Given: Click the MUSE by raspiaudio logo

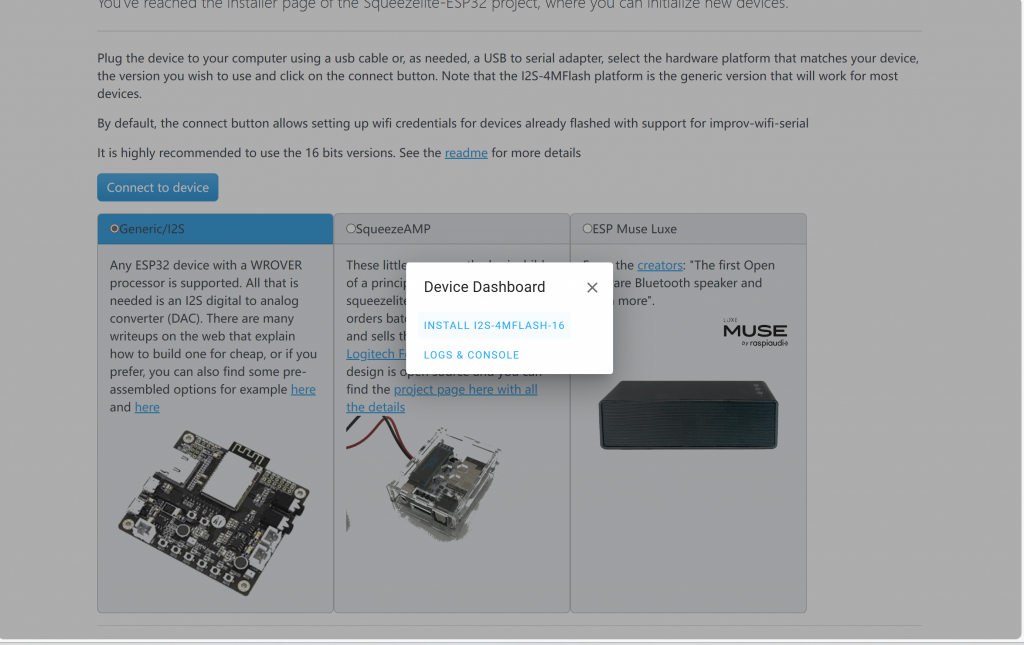Looking at the screenshot, I should click(x=755, y=333).
